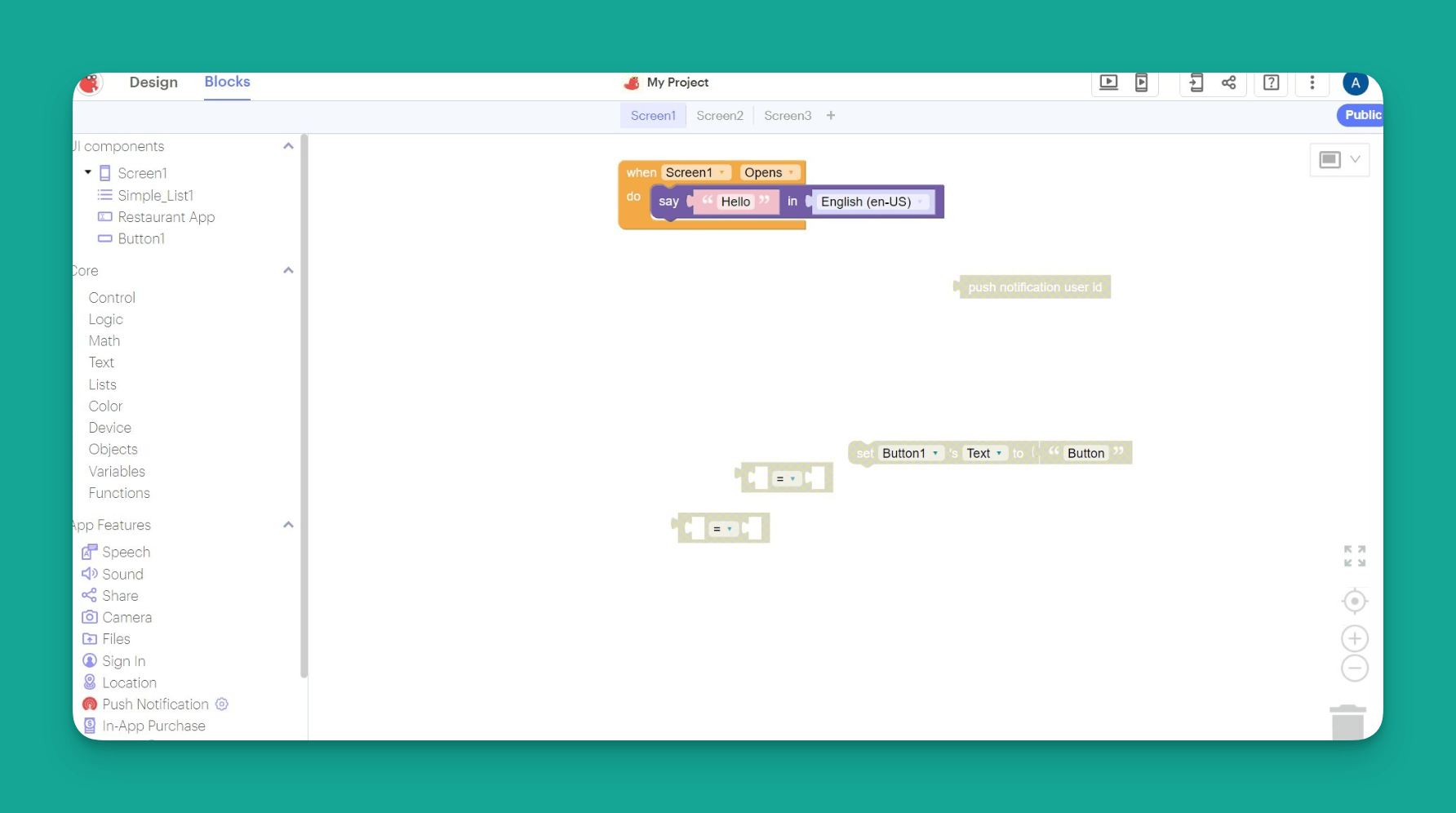1456x813 pixels.
Task: Click the In-App Purchase icon
Action: click(90, 726)
